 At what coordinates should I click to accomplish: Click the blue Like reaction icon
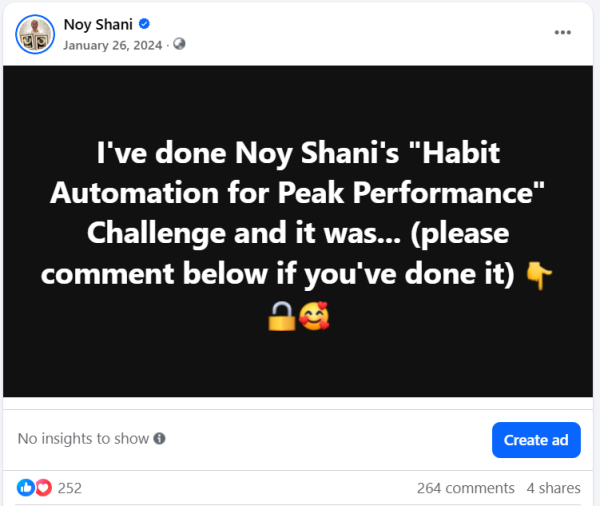[26, 488]
